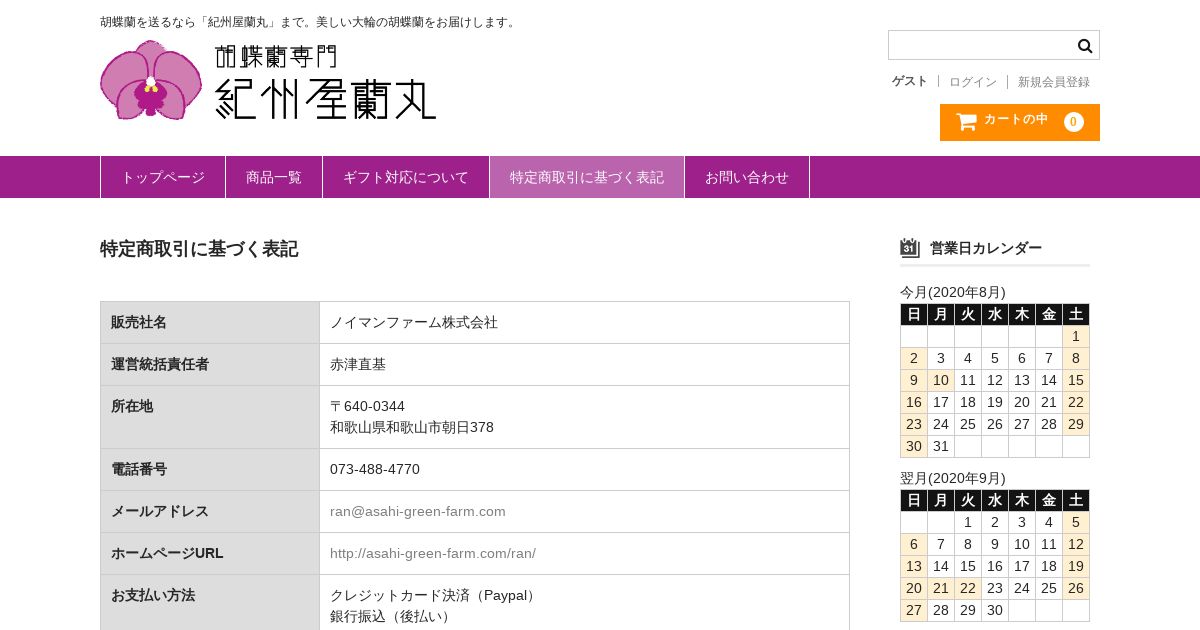Image resolution: width=1200 pixels, height=630 pixels.
Task: Click September 22 holiday cell
Action: pos(968,588)
